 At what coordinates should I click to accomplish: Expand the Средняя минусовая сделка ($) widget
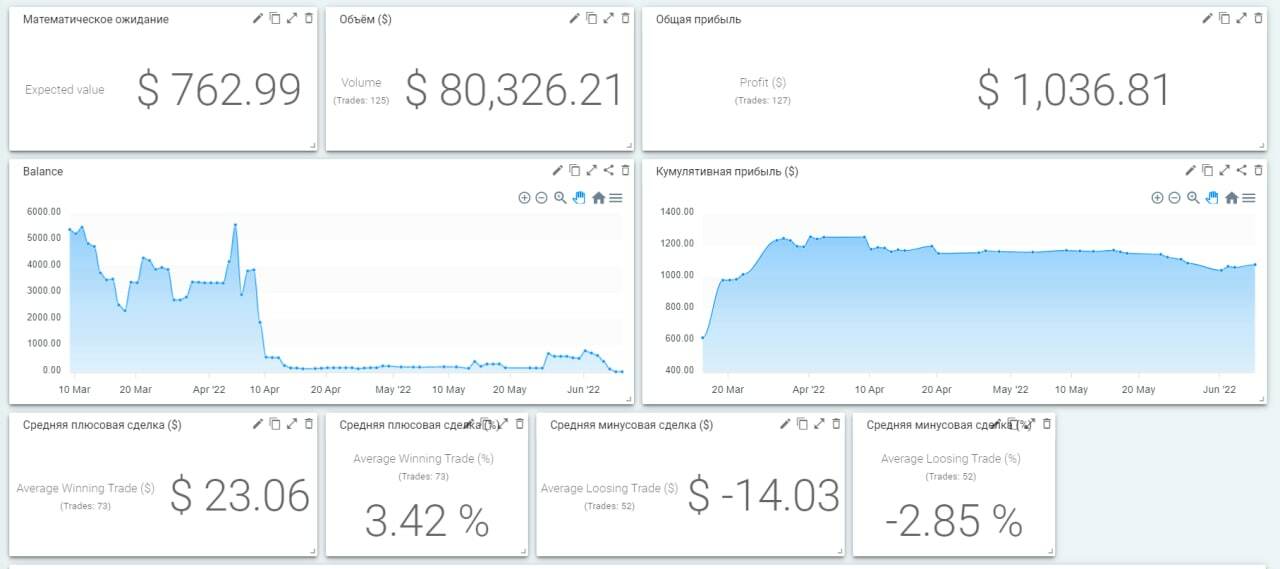click(x=819, y=424)
